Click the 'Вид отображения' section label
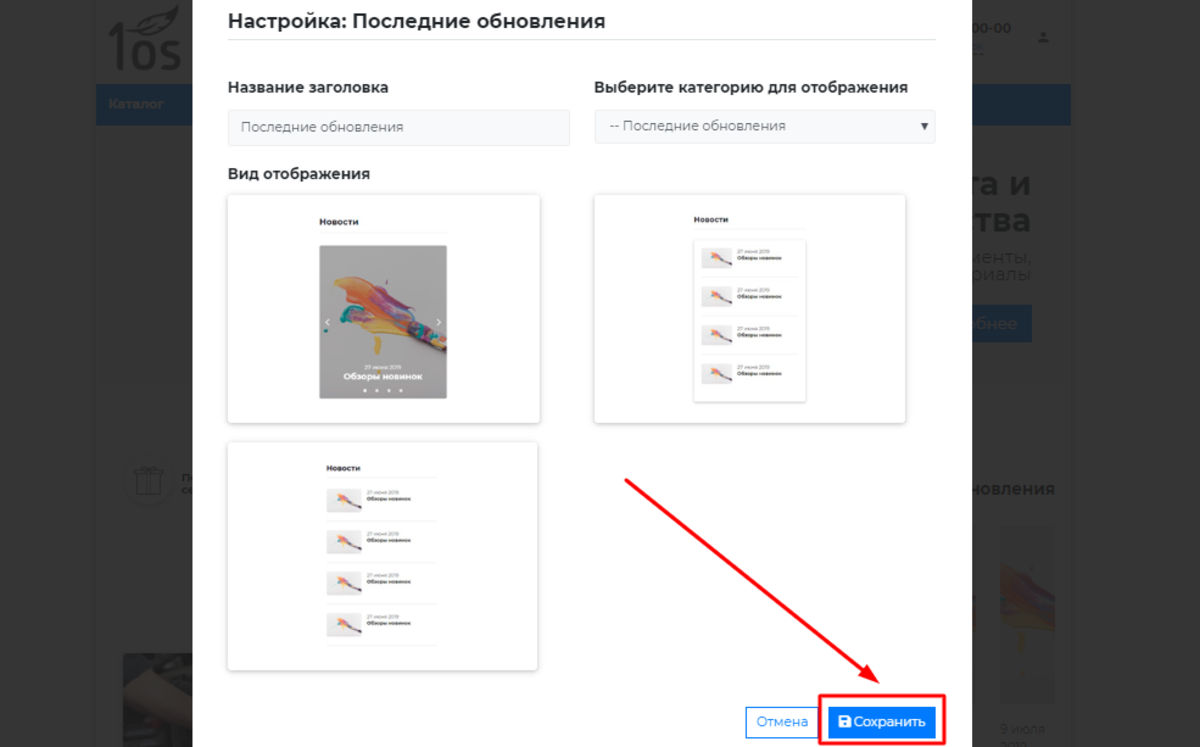This screenshot has width=1200, height=747. coord(299,174)
